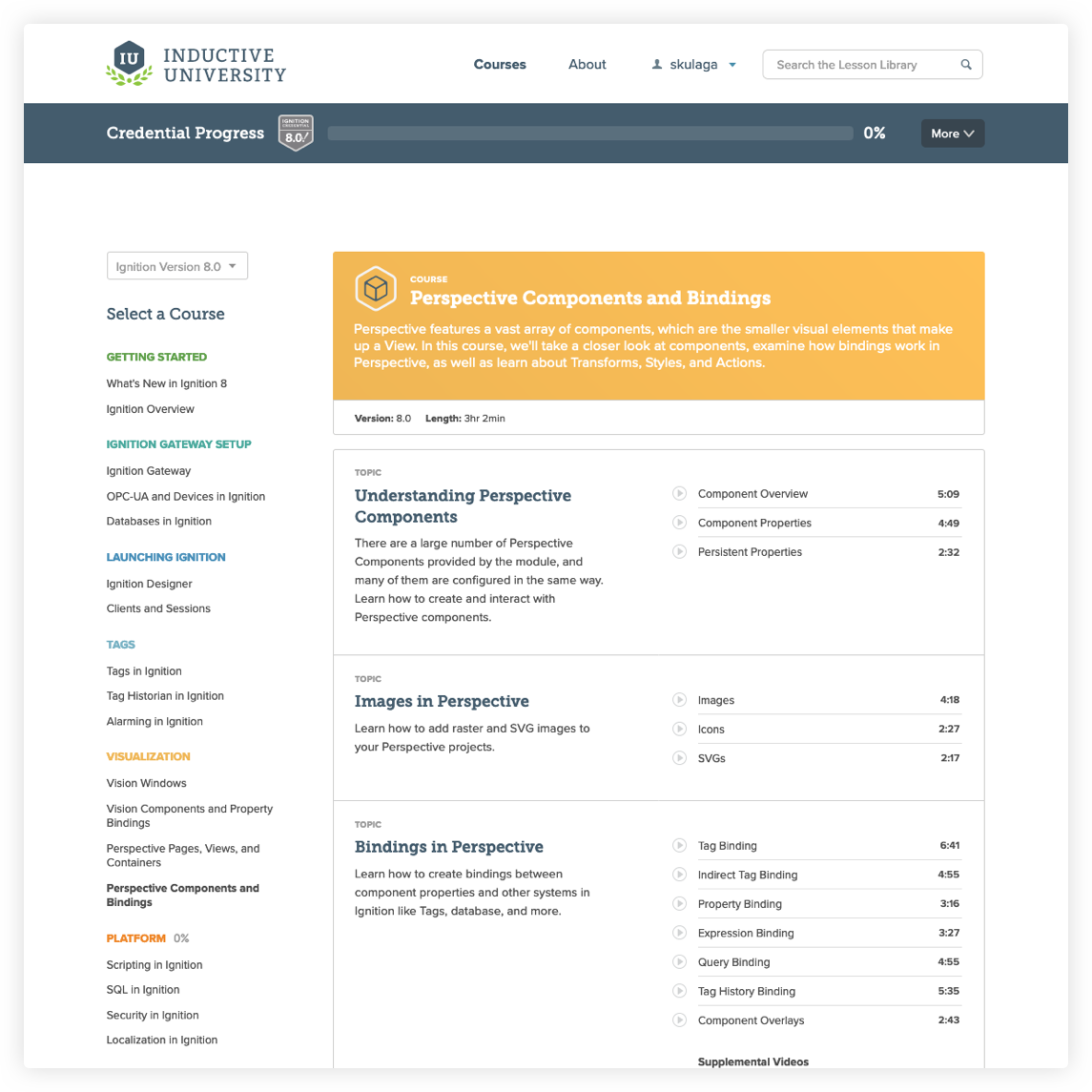Play the Persistent Properties lesson
The width and height of the screenshot is (1092, 1092).
click(x=679, y=551)
